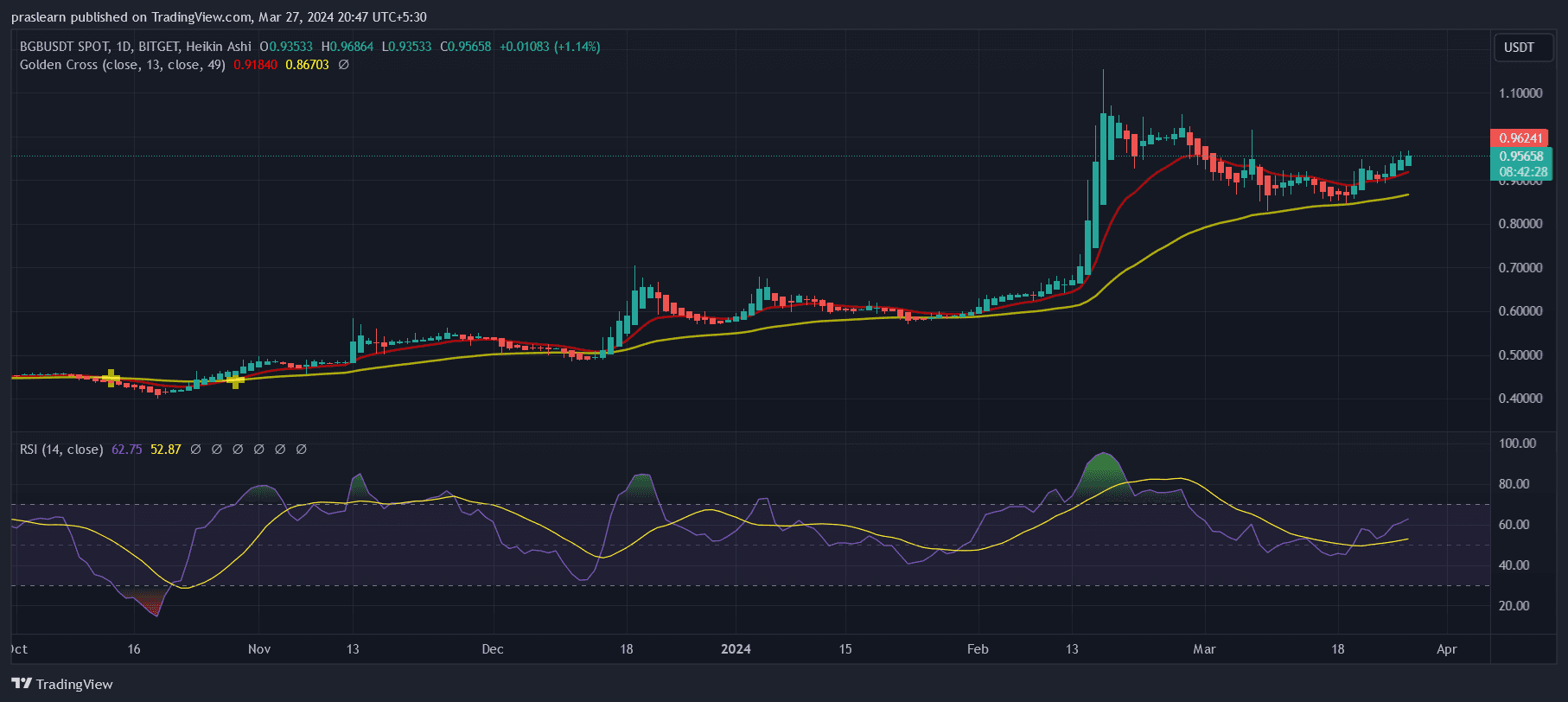Click the TradingView logo at bottom left

click(62, 684)
